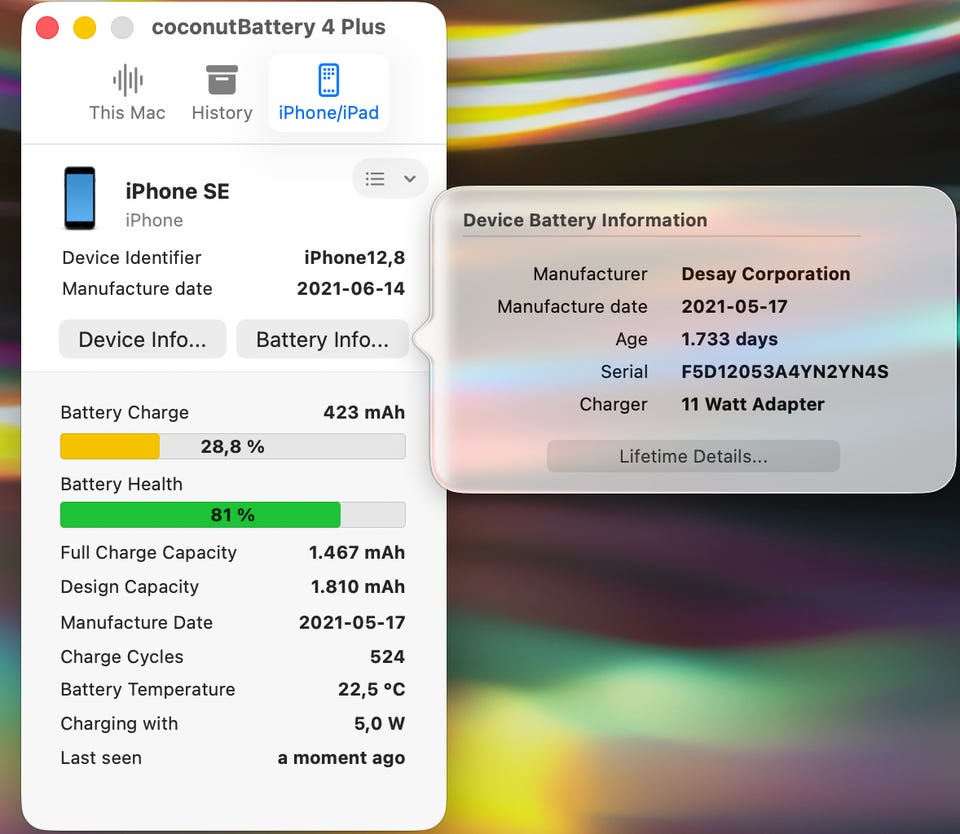Click the Full Charge Capacity label

148,552
